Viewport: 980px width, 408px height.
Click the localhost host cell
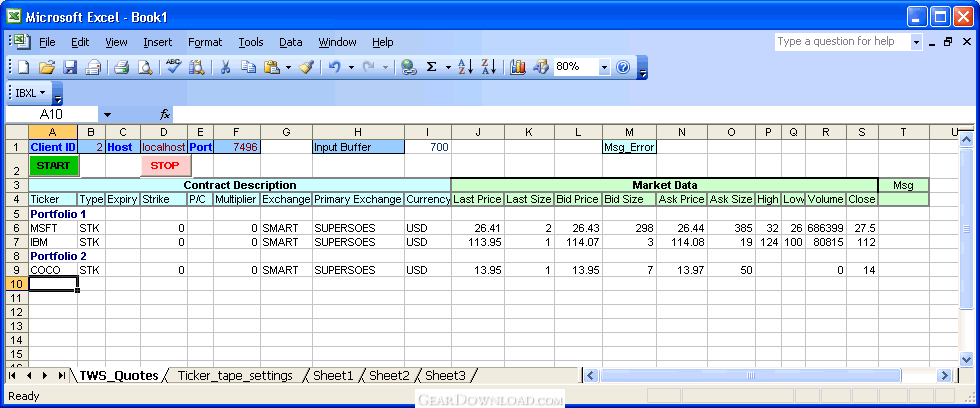pos(164,147)
